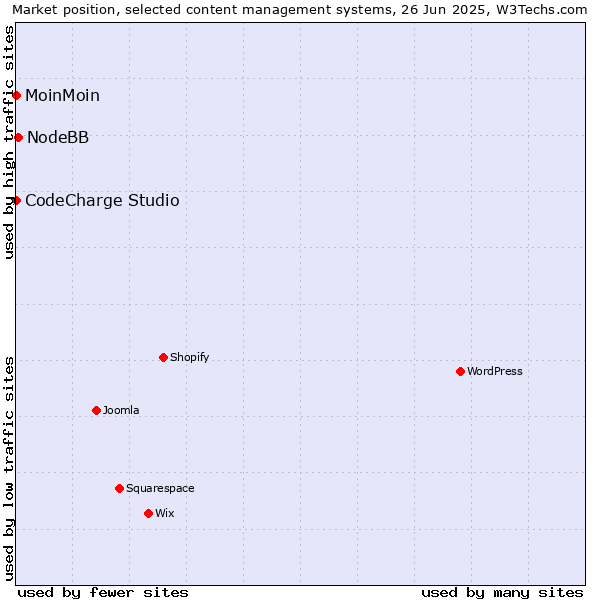Select the CodeCharge Studio label text
The image size is (600, 600).
(102, 201)
